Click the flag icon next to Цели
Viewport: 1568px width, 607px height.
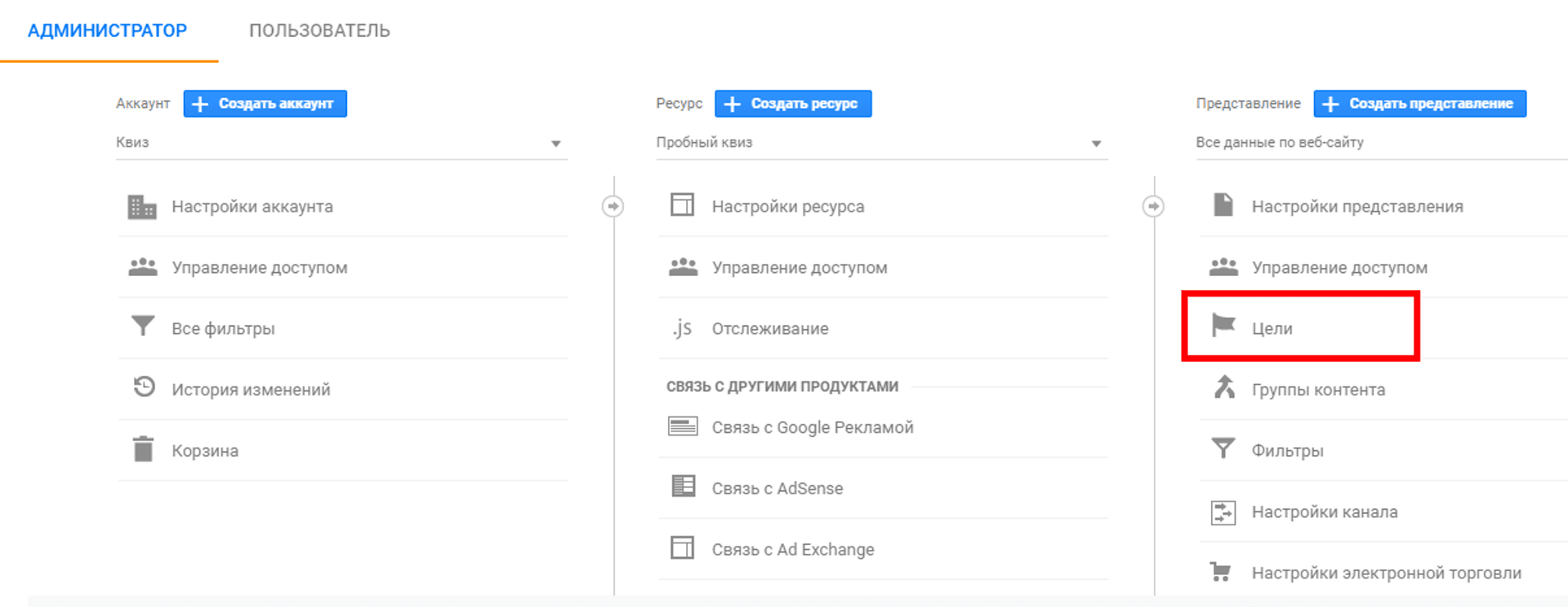[x=1223, y=326]
